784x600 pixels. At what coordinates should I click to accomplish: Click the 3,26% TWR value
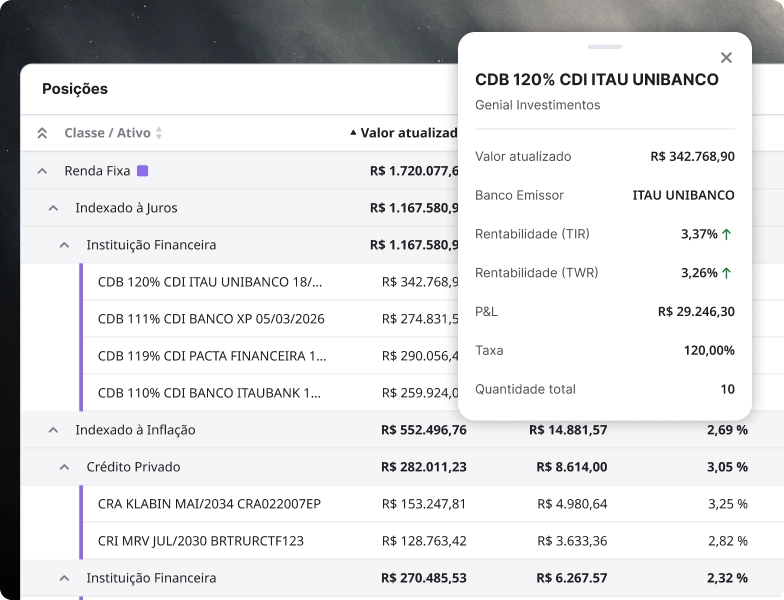point(699,273)
